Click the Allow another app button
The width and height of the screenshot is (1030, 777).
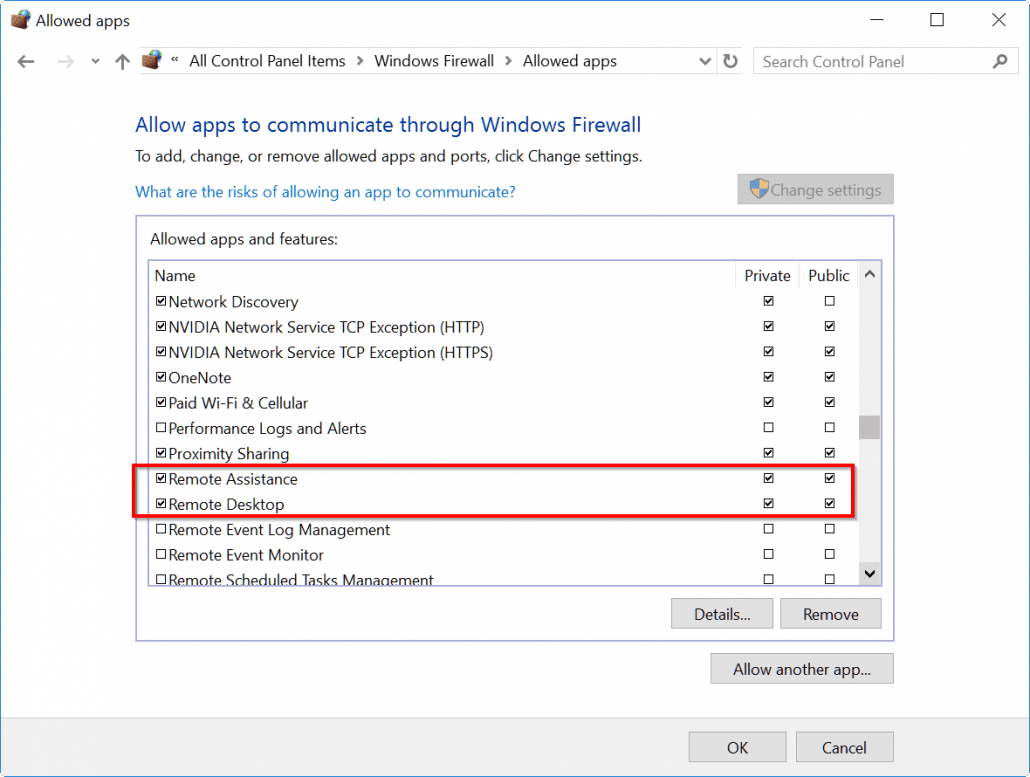pyautogui.click(x=801, y=668)
